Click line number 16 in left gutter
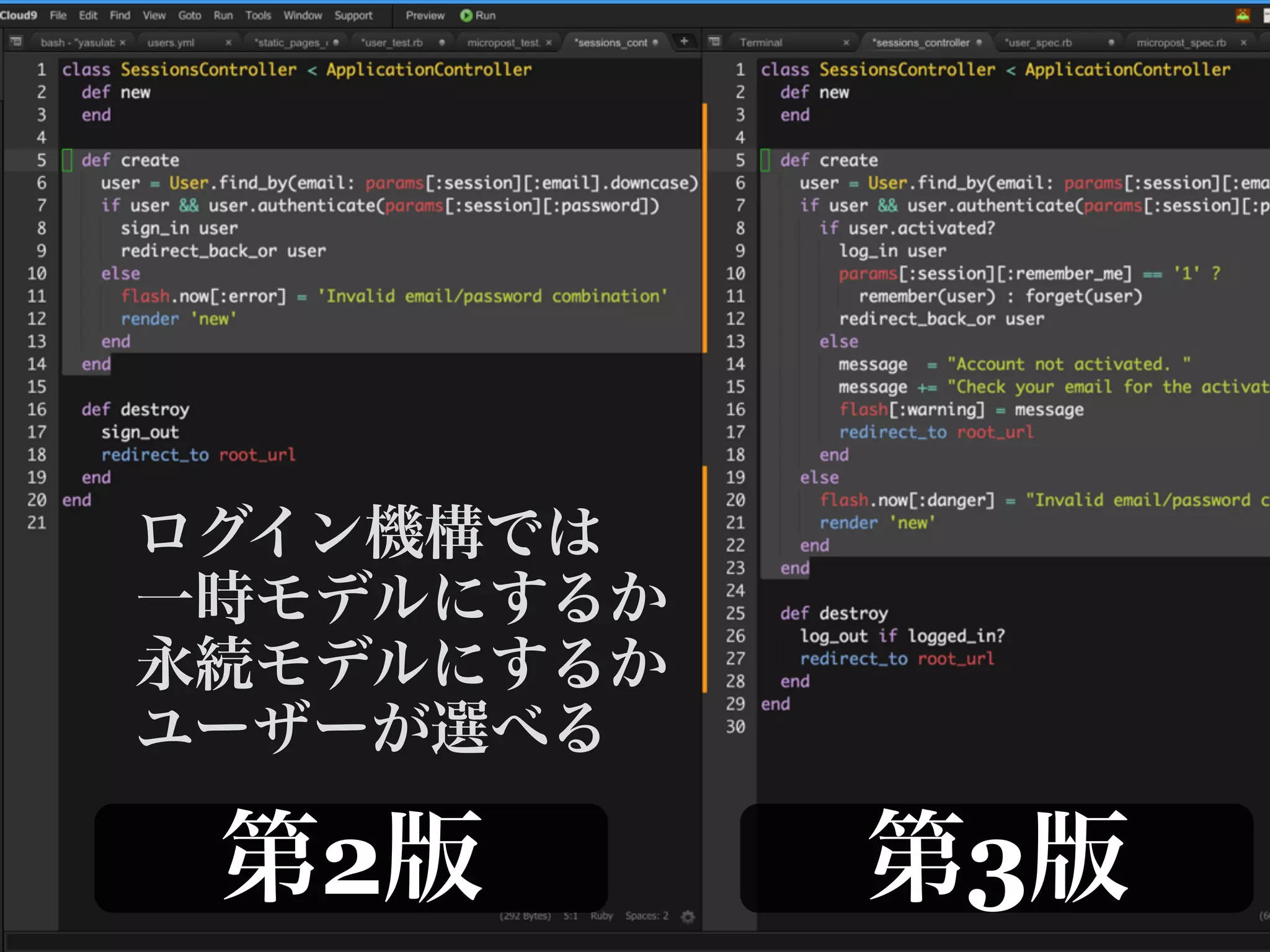1270x952 pixels. [37, 410]
